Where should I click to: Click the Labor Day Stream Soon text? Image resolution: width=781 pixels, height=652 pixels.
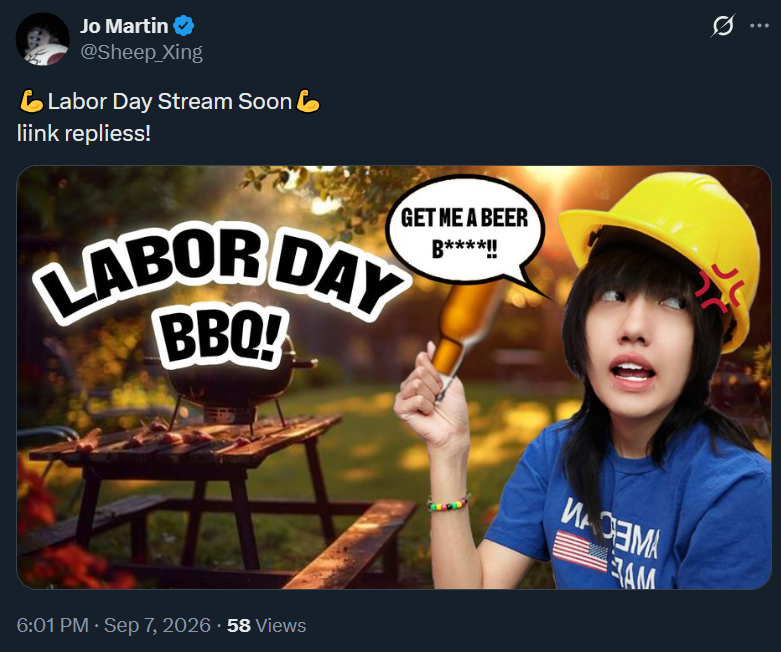coord(170,102)
